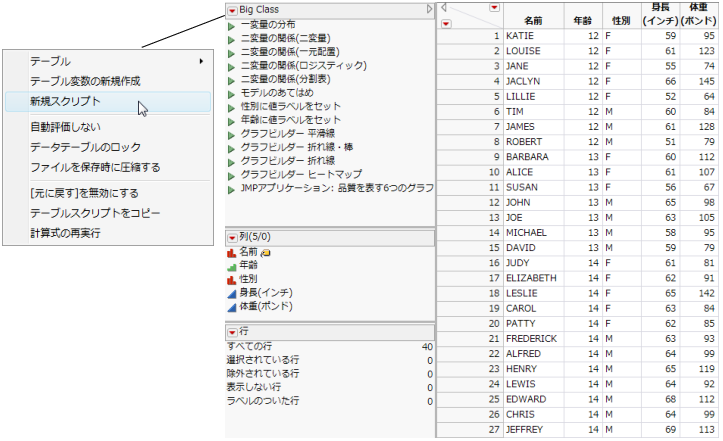Collapse the table panel with top-right triangle
Image resolution: width=723 pixels, height=441 pixels.
pyautogui.click(x=430, y=9)
